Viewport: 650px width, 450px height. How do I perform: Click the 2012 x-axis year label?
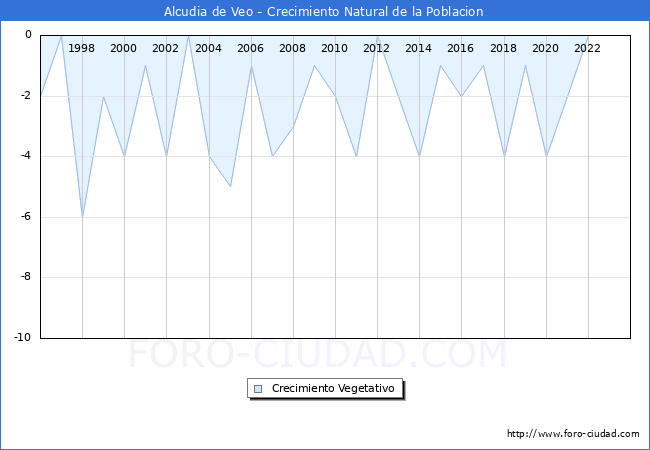376,48
